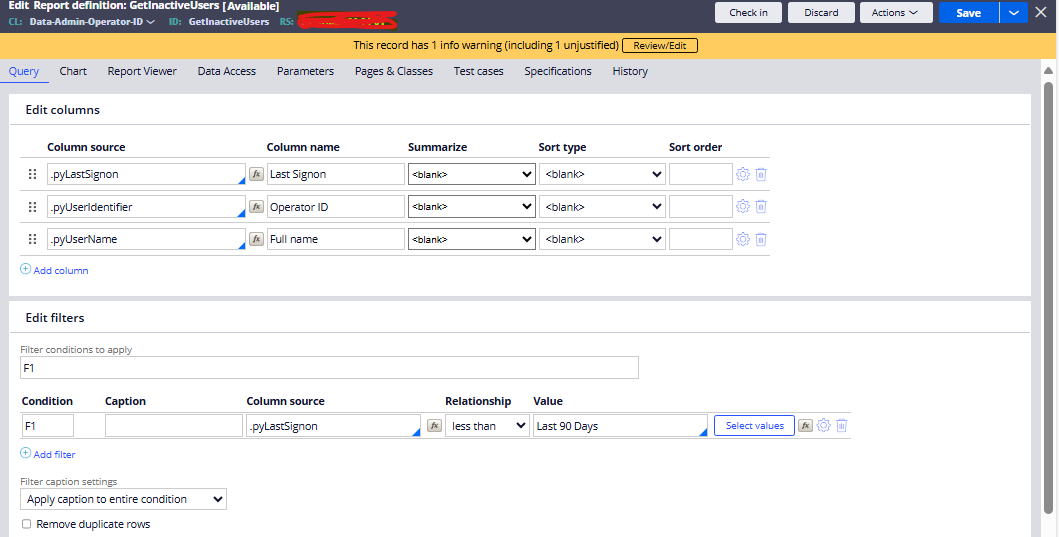The width and height of the screenshot is (1059, 537).
Task: Delete the Full name column row
Action: point(760,239)
